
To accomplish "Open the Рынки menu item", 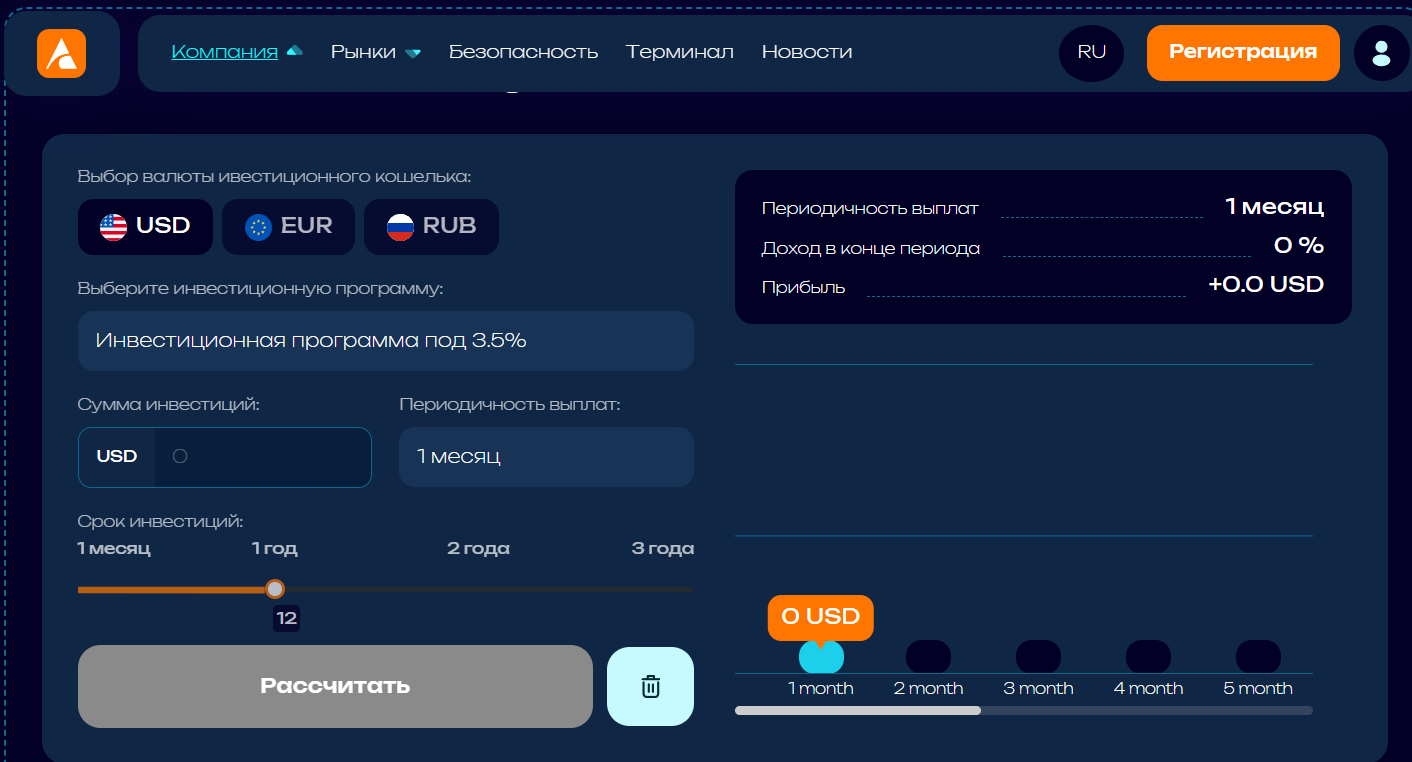I will point(363,52).
